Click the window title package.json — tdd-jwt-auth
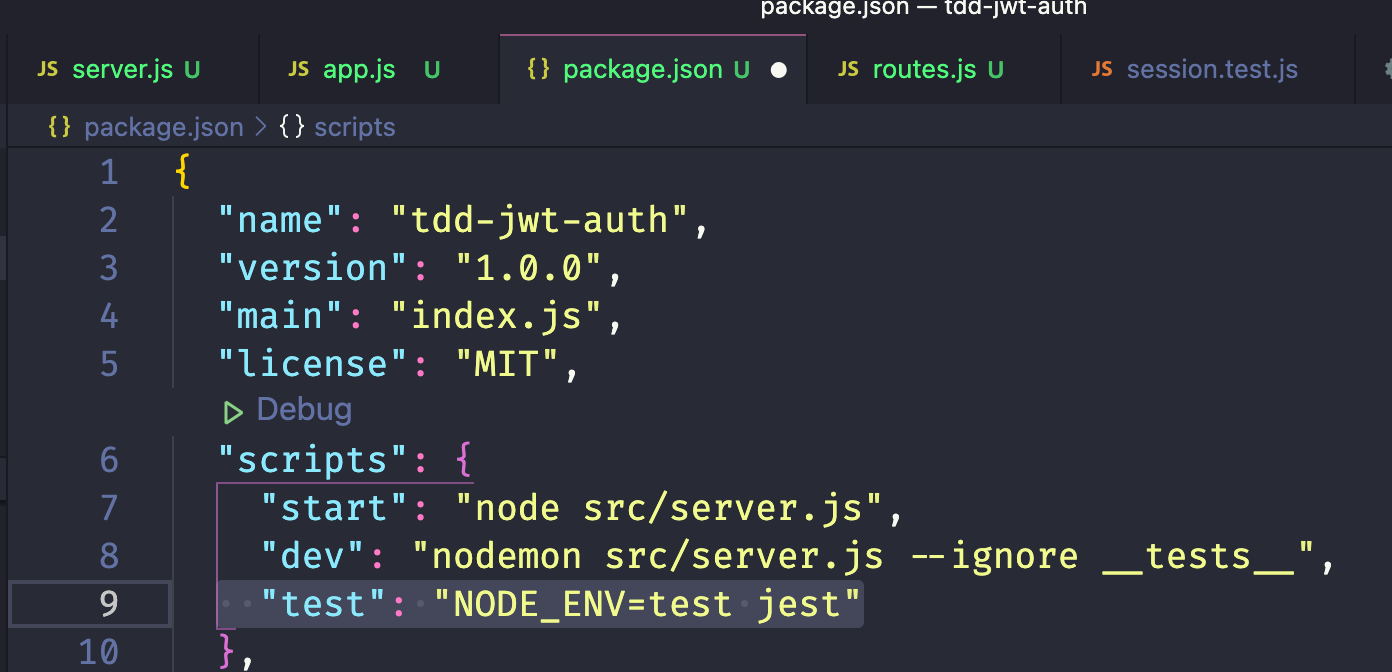 [x=923, y=9]
